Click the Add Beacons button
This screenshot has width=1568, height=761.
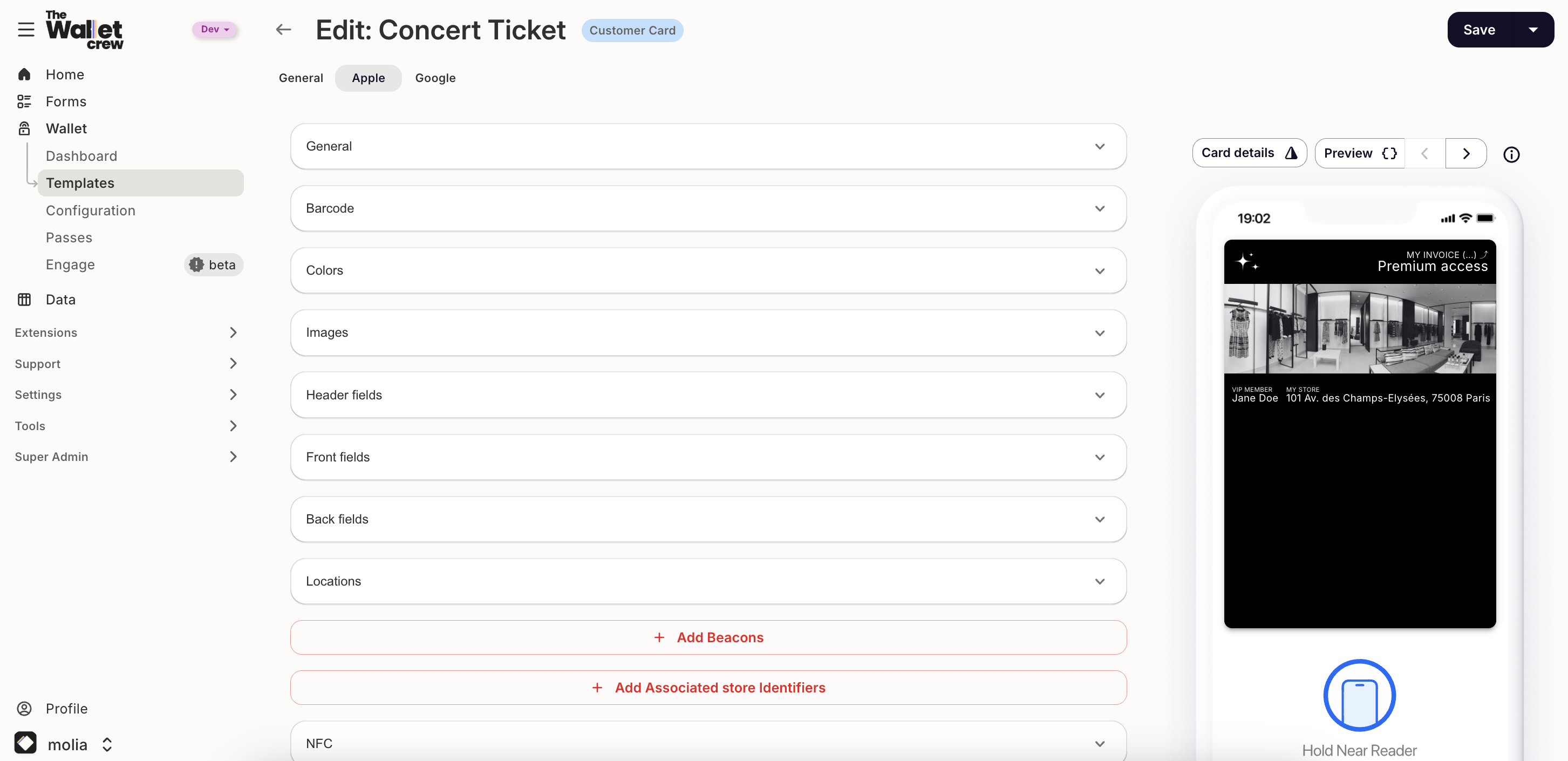click(x=708, y=637)
